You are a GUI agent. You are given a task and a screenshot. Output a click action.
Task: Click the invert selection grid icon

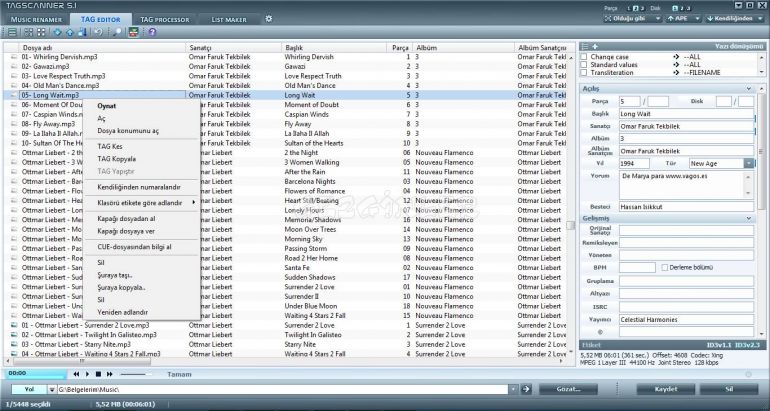[41, 32]
